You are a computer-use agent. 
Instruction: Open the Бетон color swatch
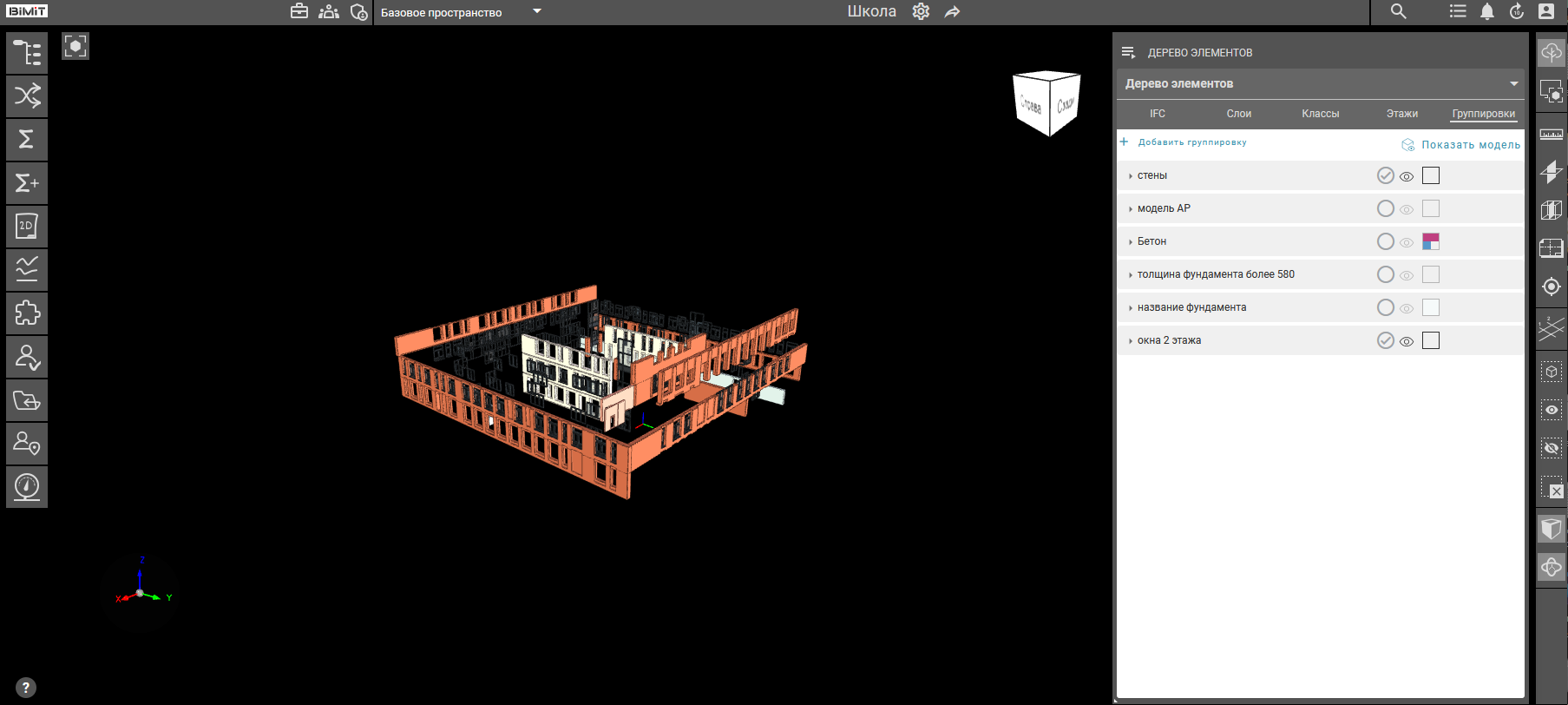click(x=1431, y=241)
